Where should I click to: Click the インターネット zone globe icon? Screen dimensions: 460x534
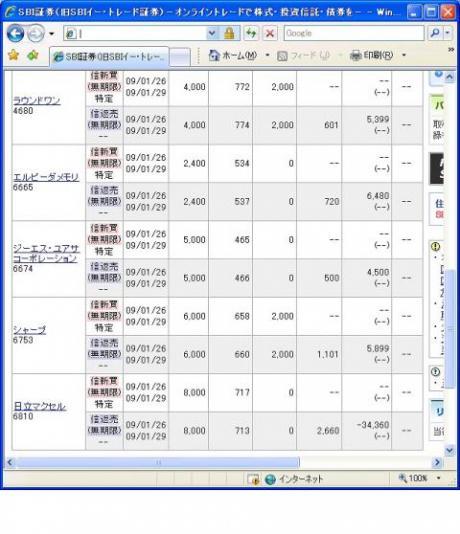[x=270, y=479]
